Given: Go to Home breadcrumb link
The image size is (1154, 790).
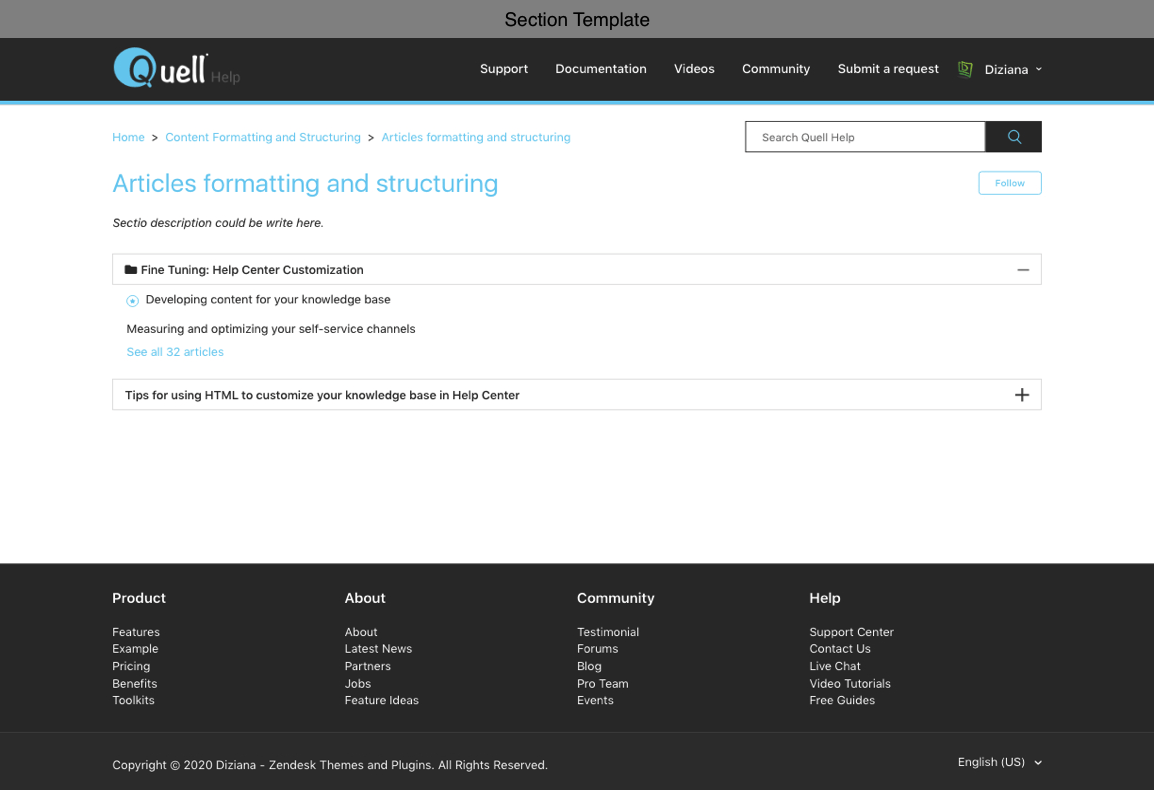Looking at the screenshot, I should 128,137.
